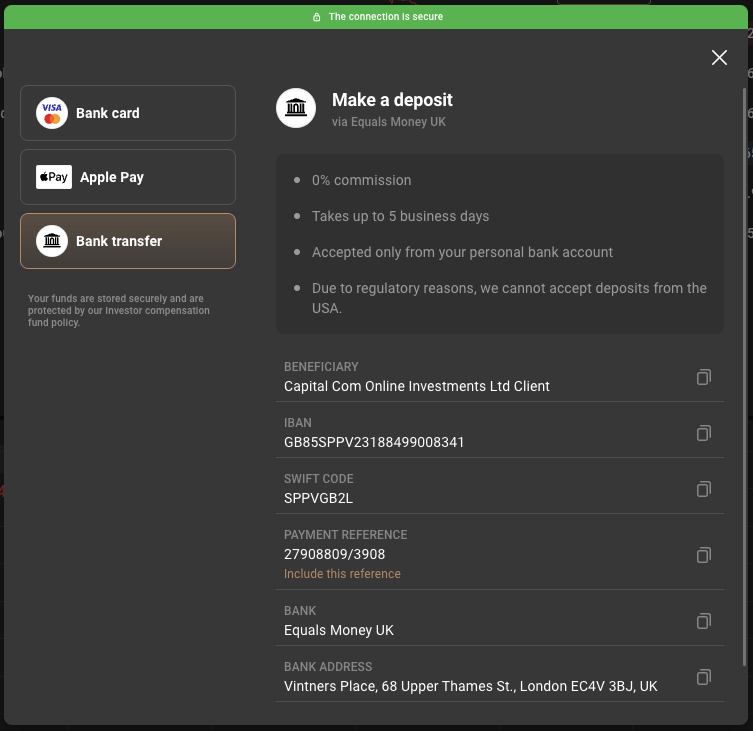Click IBAN value GB85SPPV23188499008341
753x731 pixels.
click(374, 442)
